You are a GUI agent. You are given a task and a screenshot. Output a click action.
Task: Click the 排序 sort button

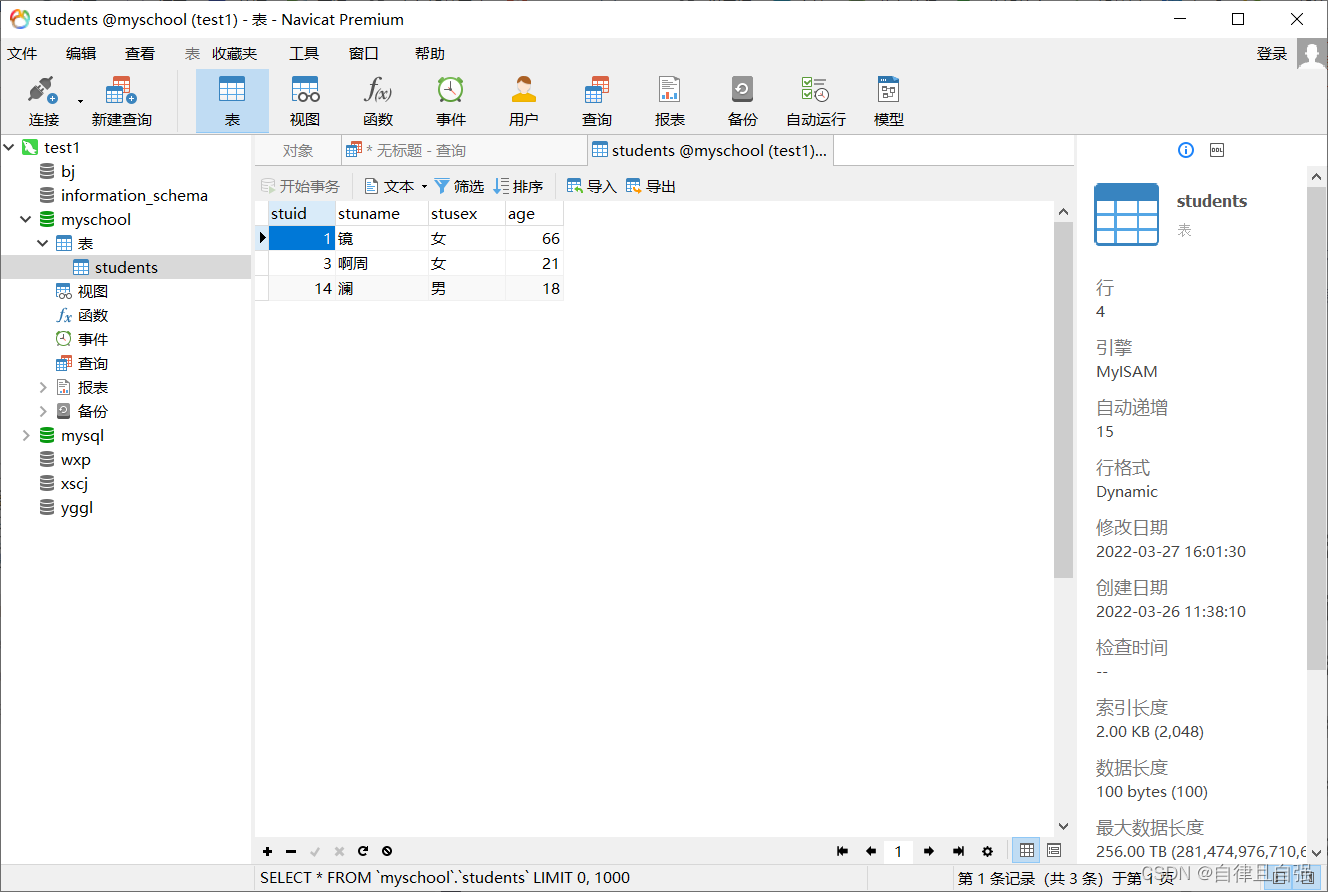click(518, 186)
